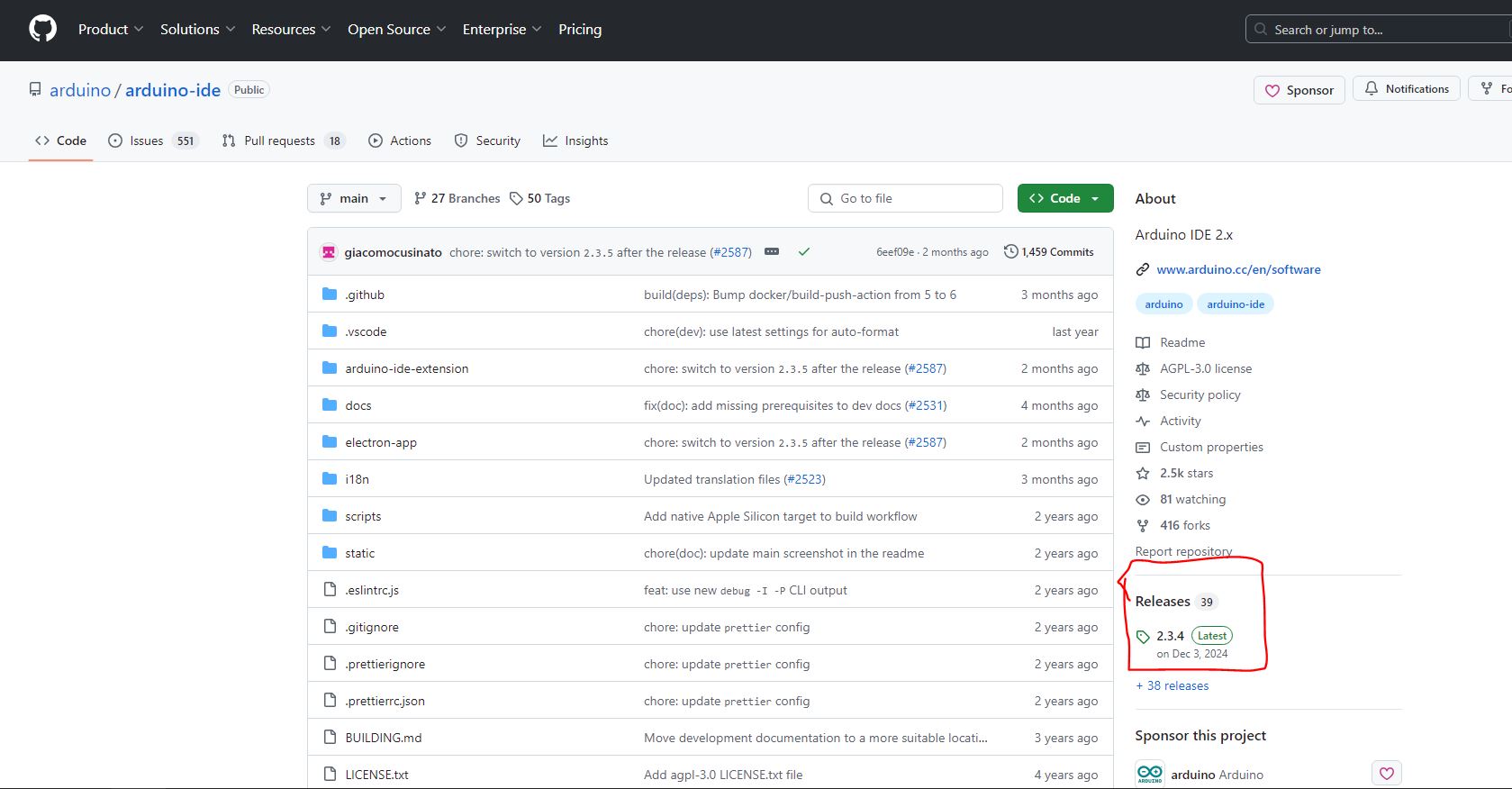Expand the Enterprise menu
1512x789 pixels.
pyautogui.click(x=502, y=29)
